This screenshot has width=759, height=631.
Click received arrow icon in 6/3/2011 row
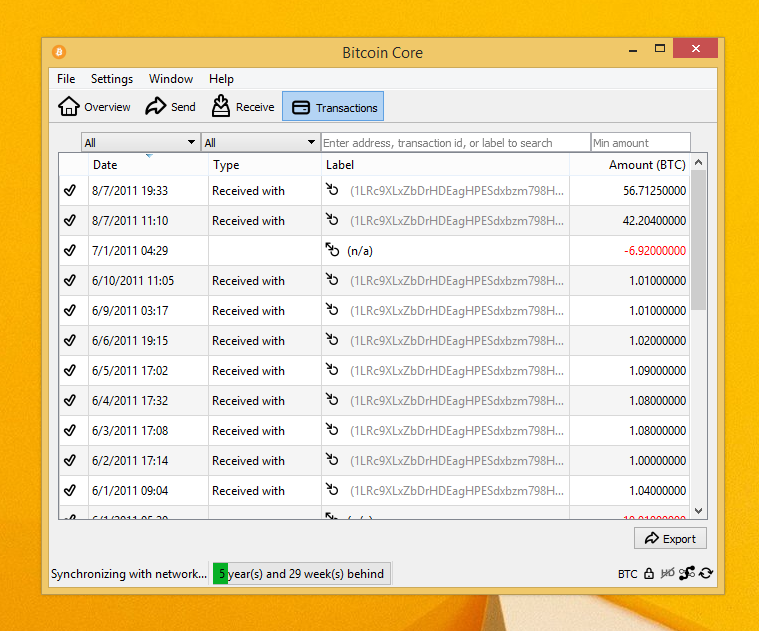click(332, 429)
